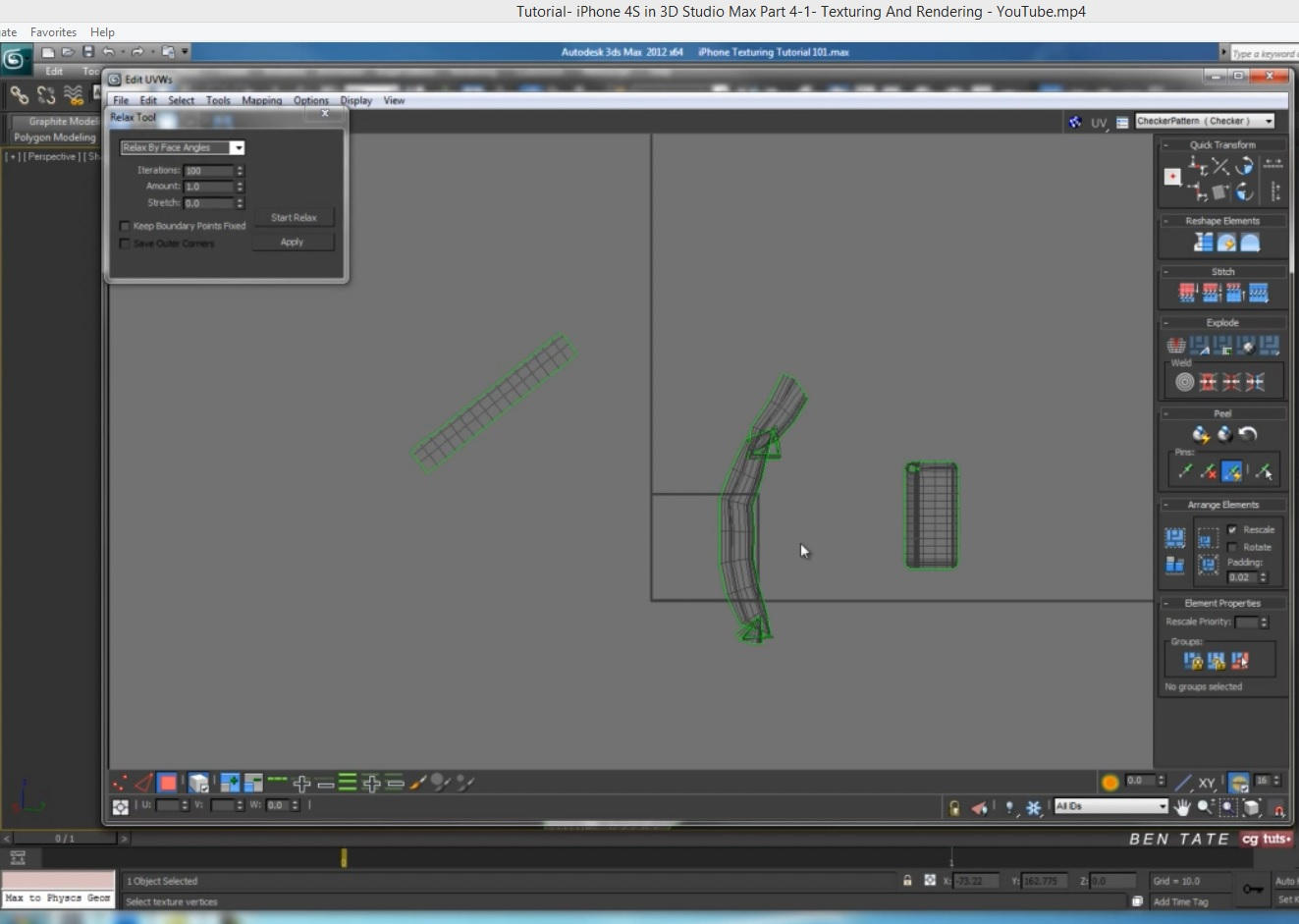The width and height of the screenshot is (1299, 924).
Task: Click the Apply button in Relax Tool
Action: (293, 242)
